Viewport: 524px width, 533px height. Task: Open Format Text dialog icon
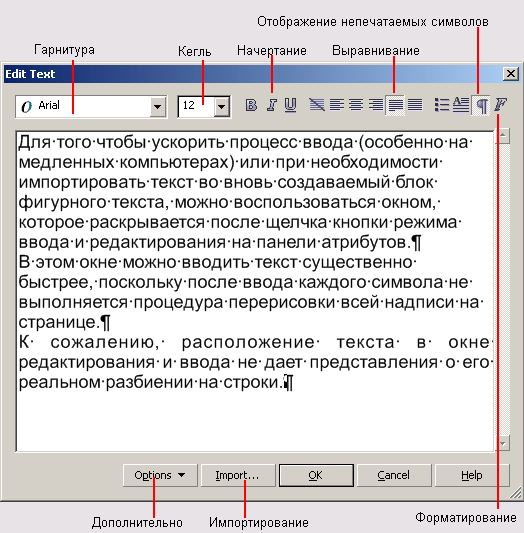[500, 105]
